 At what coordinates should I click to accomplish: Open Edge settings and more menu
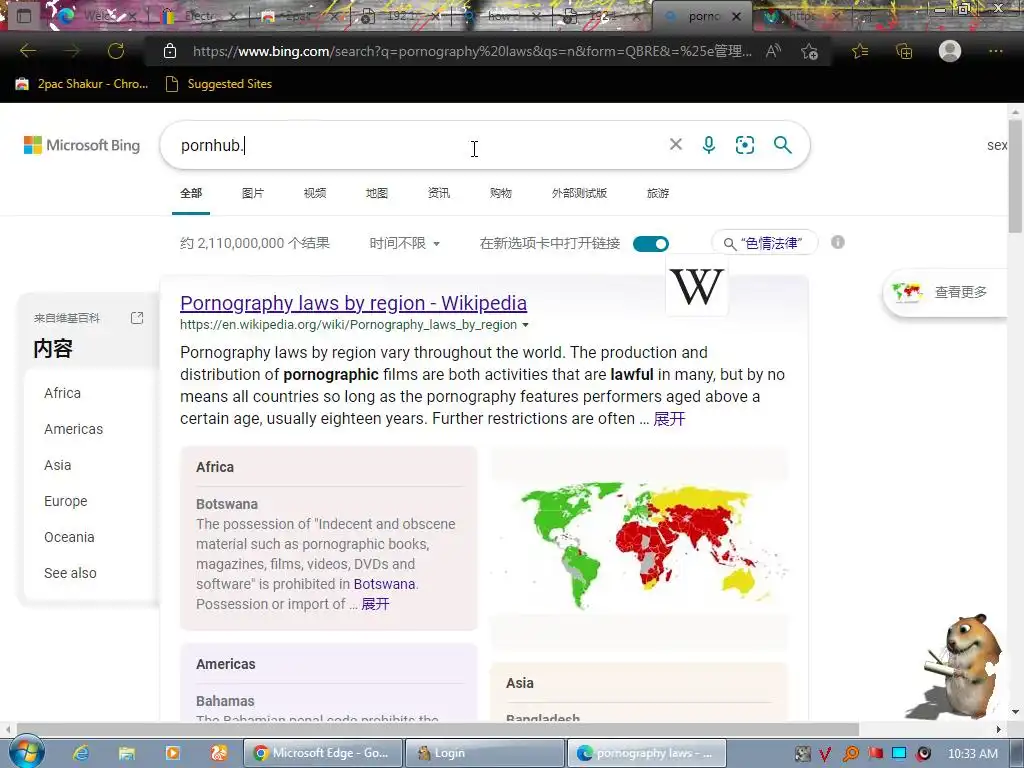[995, 51]
